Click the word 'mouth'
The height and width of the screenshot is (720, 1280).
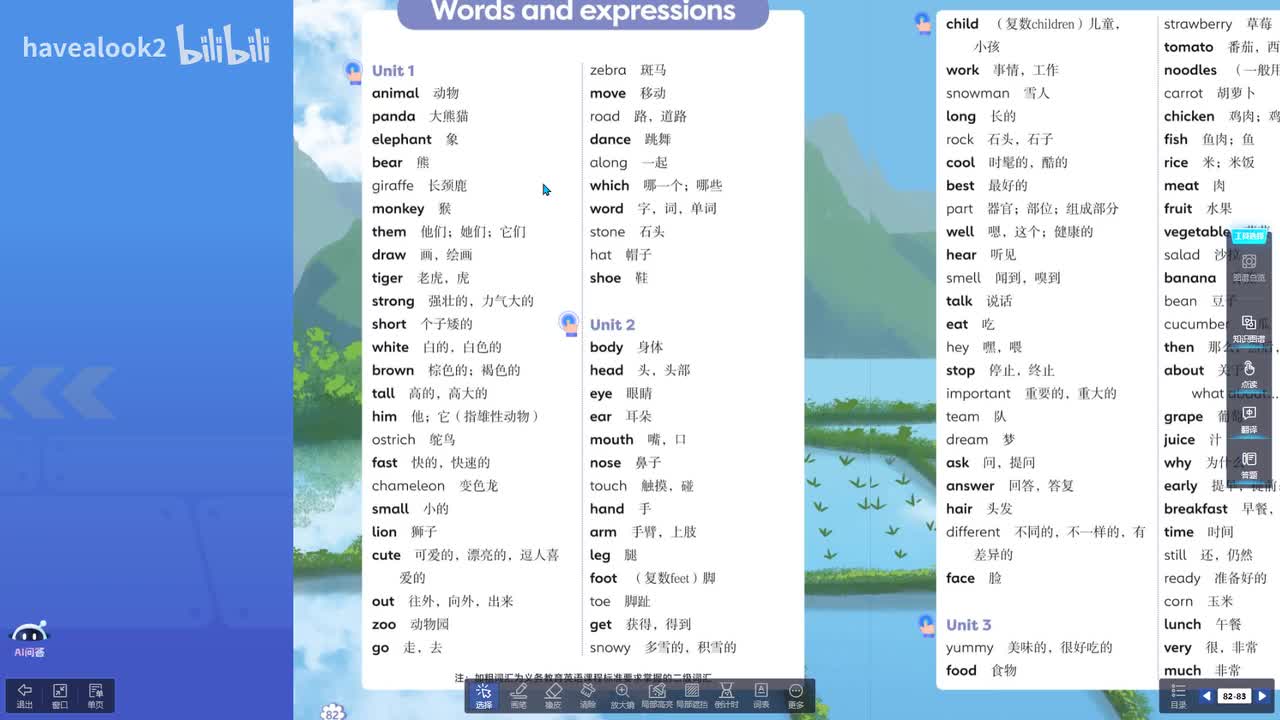point(612,440)
